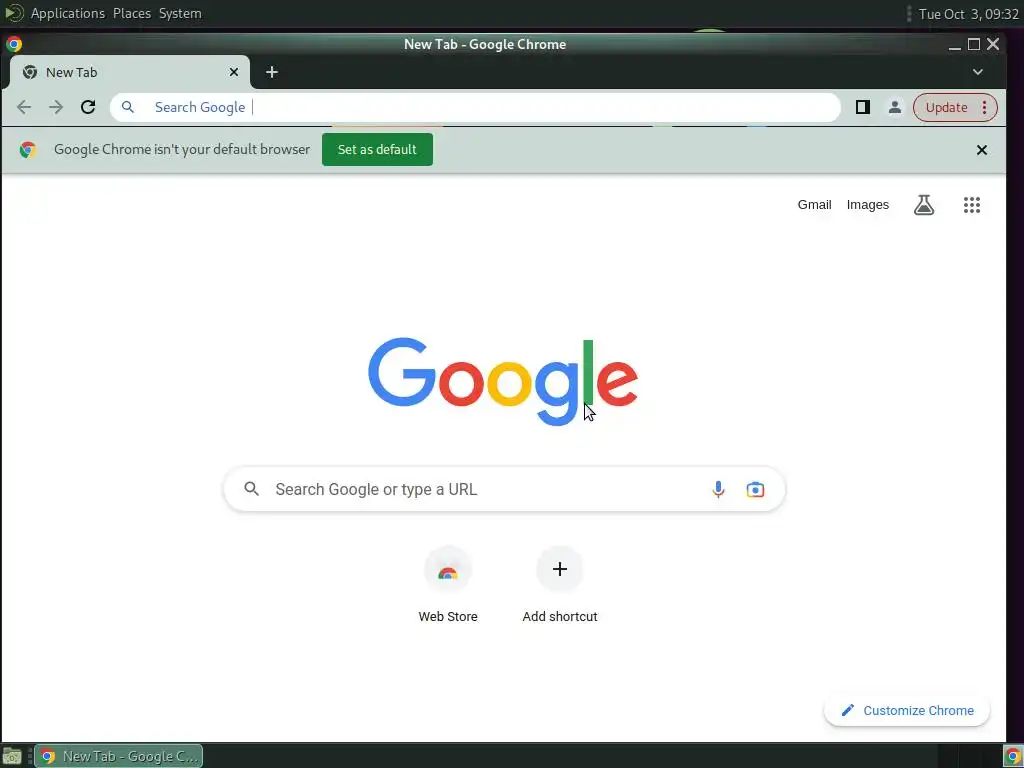Open the Web Store shortcut
1024x768 pixels.
coord(448,585)
